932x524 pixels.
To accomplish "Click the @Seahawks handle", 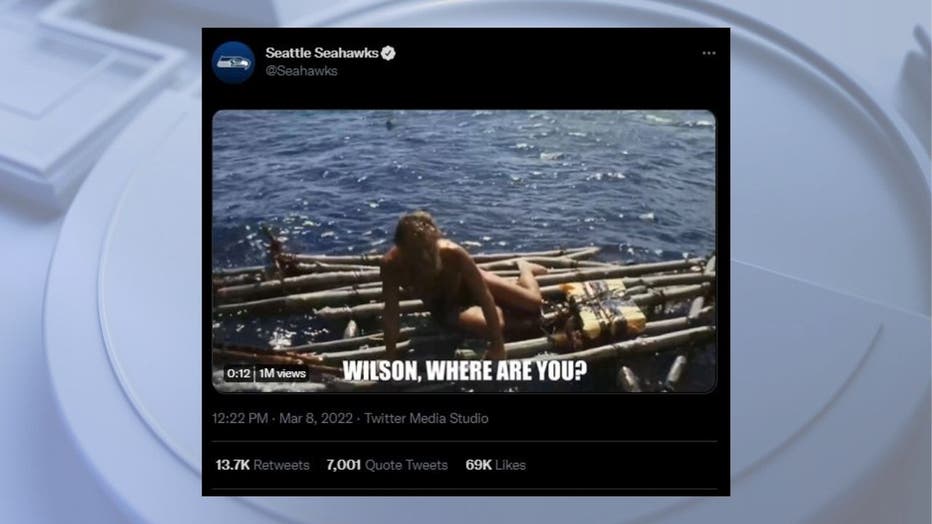I will (x=301, y=71).
